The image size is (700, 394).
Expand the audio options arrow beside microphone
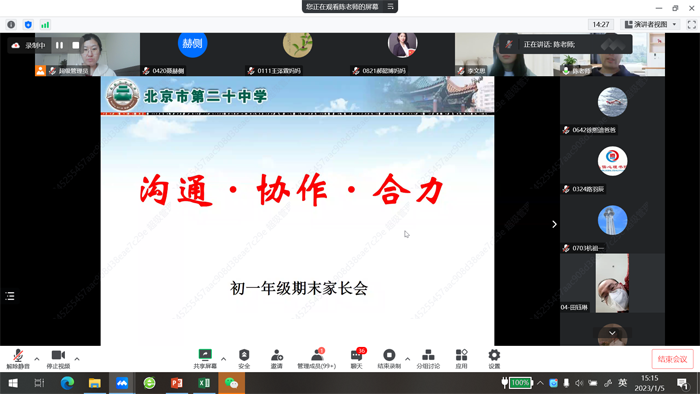pos(37,359)
